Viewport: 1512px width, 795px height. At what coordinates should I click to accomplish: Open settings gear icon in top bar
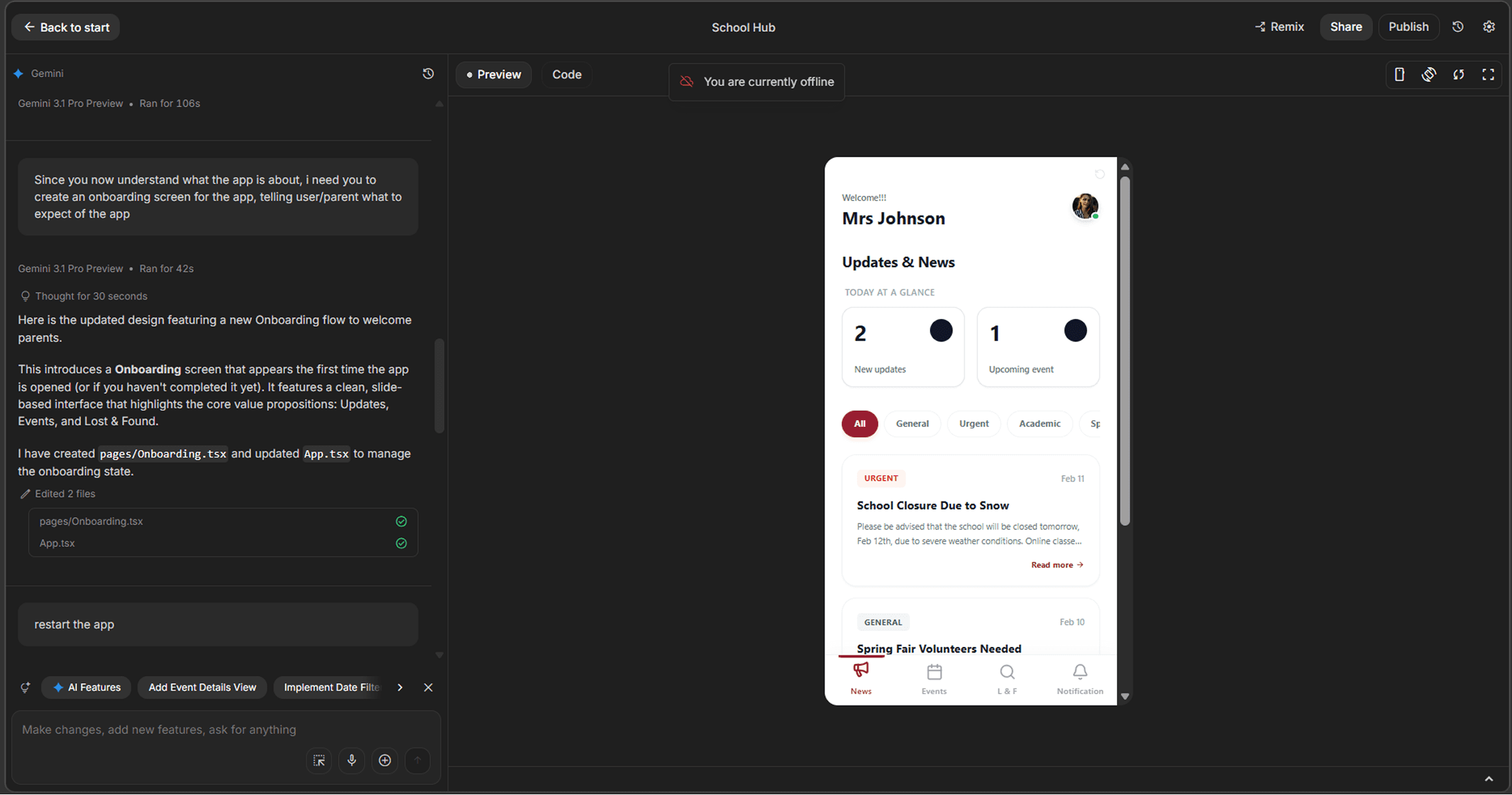(1488, 27)
